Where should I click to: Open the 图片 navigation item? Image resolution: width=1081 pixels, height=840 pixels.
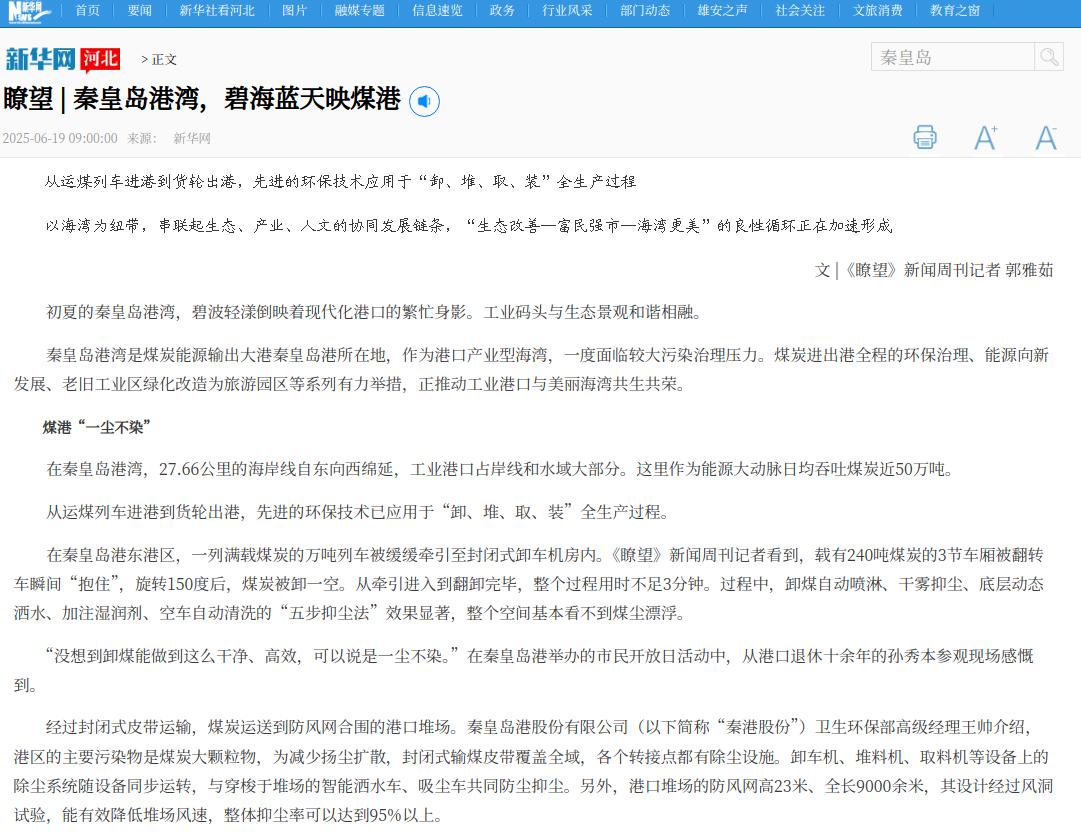(x=294, y=11)
